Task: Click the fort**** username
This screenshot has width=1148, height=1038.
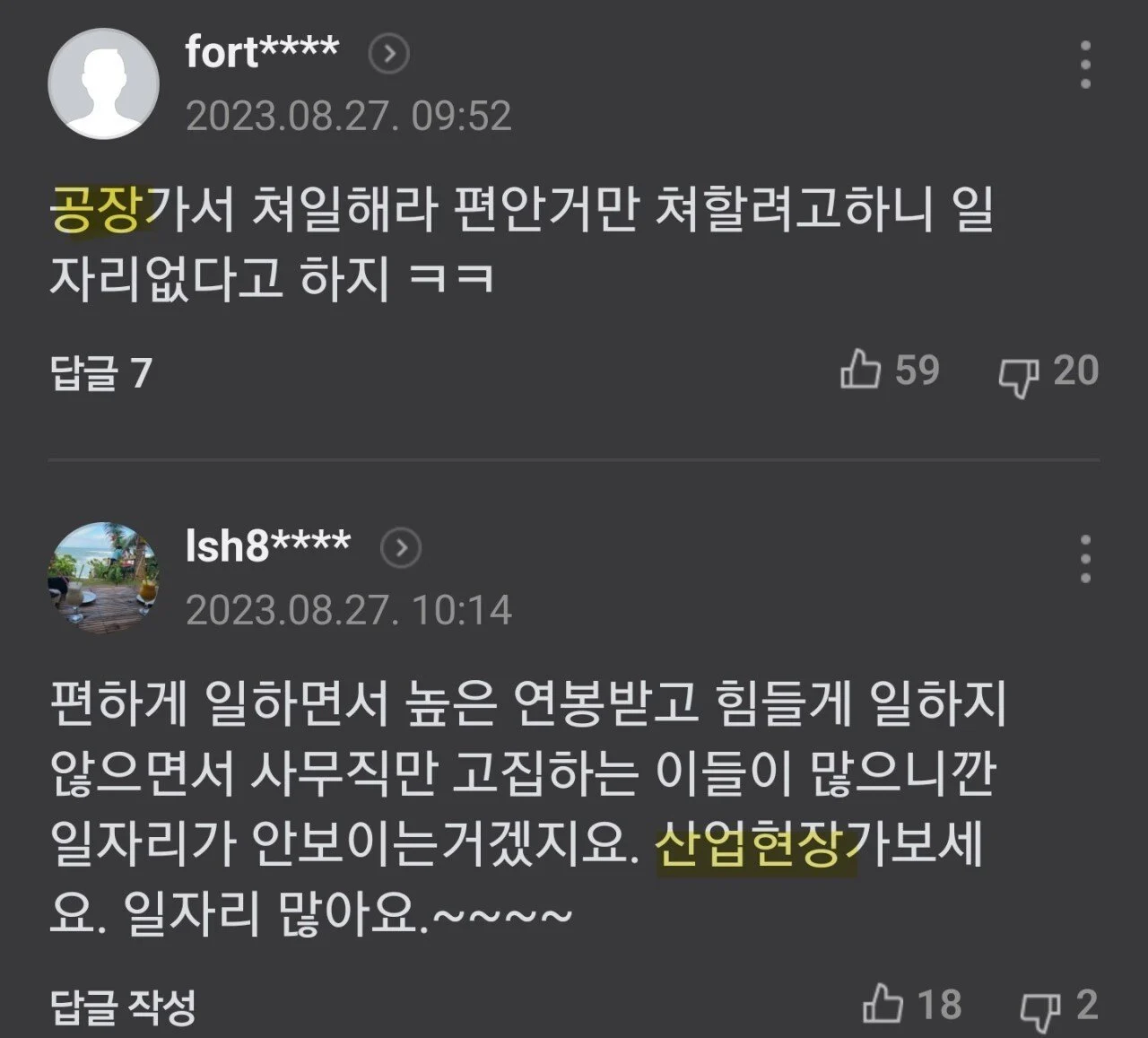Action: click(262, 52)
